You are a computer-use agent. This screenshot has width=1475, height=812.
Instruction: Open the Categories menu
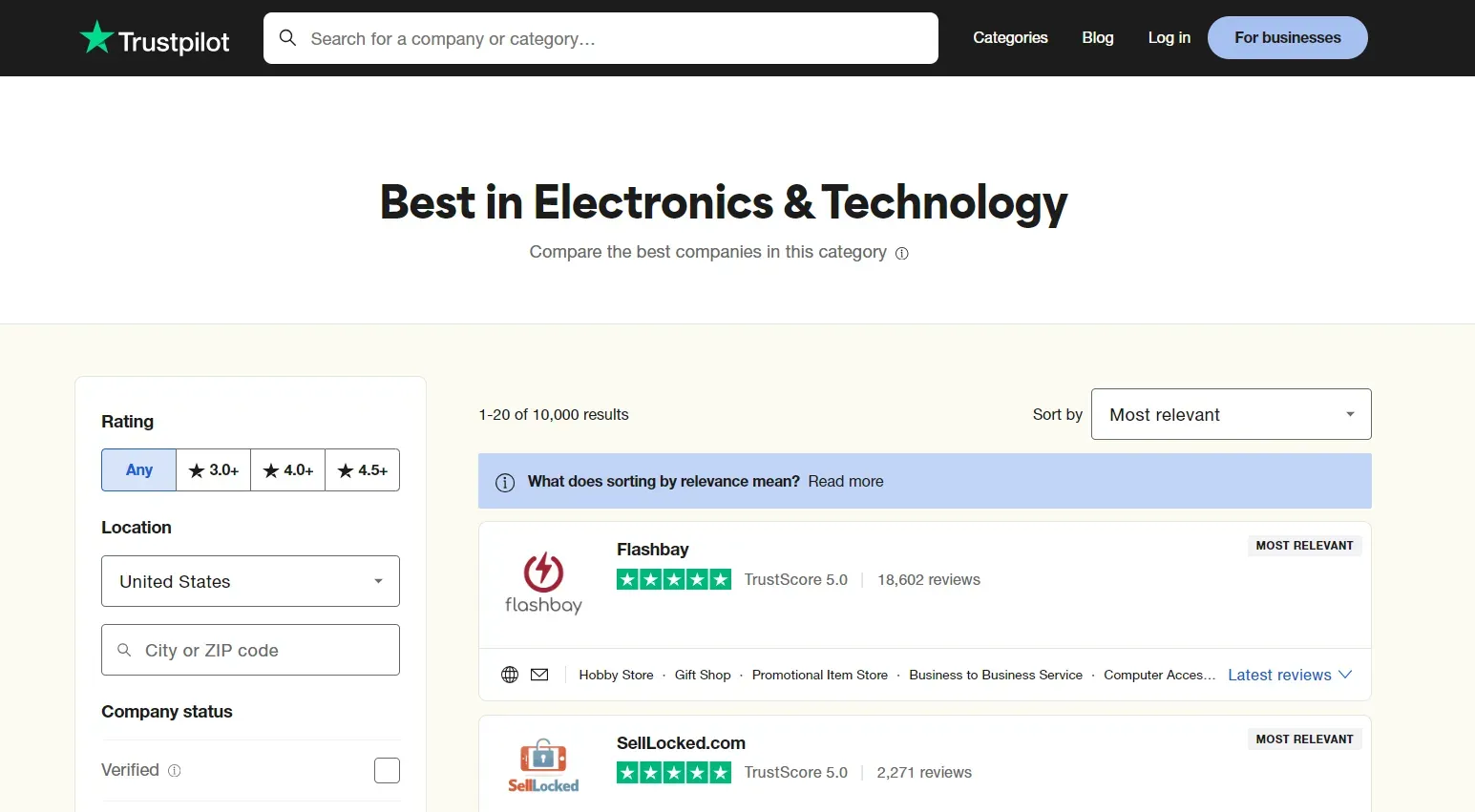click(1010, 37)
